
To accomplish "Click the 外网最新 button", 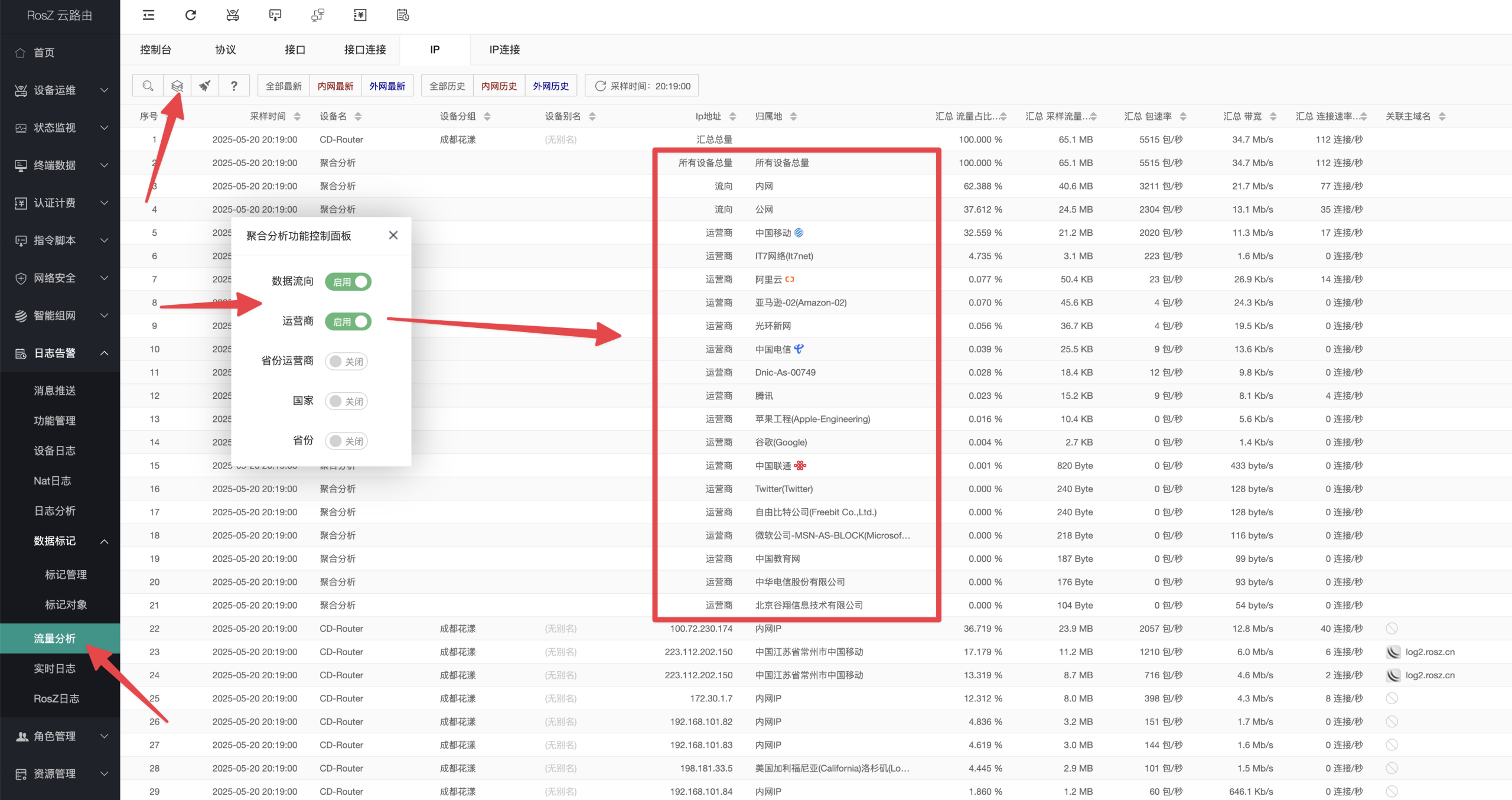I will click(387, 86).
